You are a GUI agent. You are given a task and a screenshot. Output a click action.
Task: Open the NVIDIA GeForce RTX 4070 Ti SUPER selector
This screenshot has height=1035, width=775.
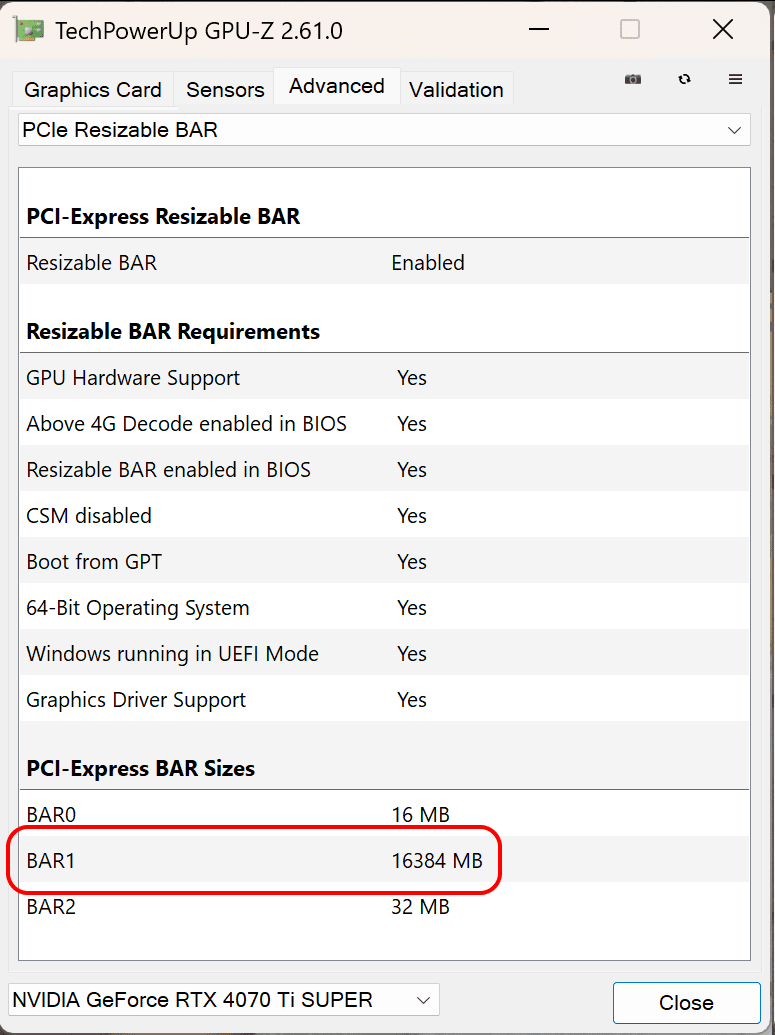click(x=224, y=1000)
